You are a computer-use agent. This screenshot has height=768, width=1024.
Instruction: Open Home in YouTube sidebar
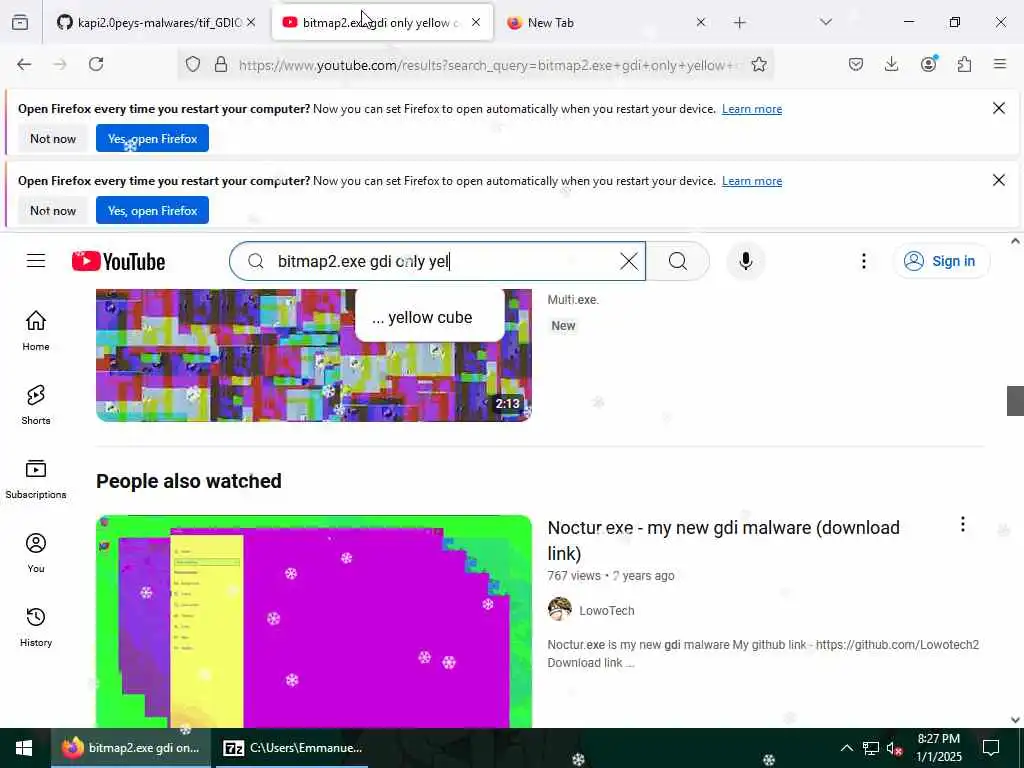pos(36,331)
